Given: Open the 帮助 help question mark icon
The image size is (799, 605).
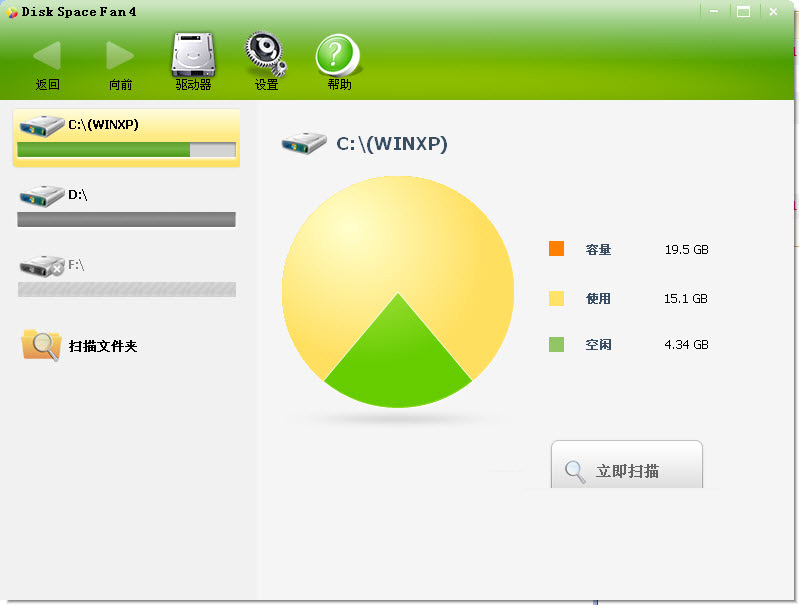Looking at the screenshot, I should click(x=338, y=55).
